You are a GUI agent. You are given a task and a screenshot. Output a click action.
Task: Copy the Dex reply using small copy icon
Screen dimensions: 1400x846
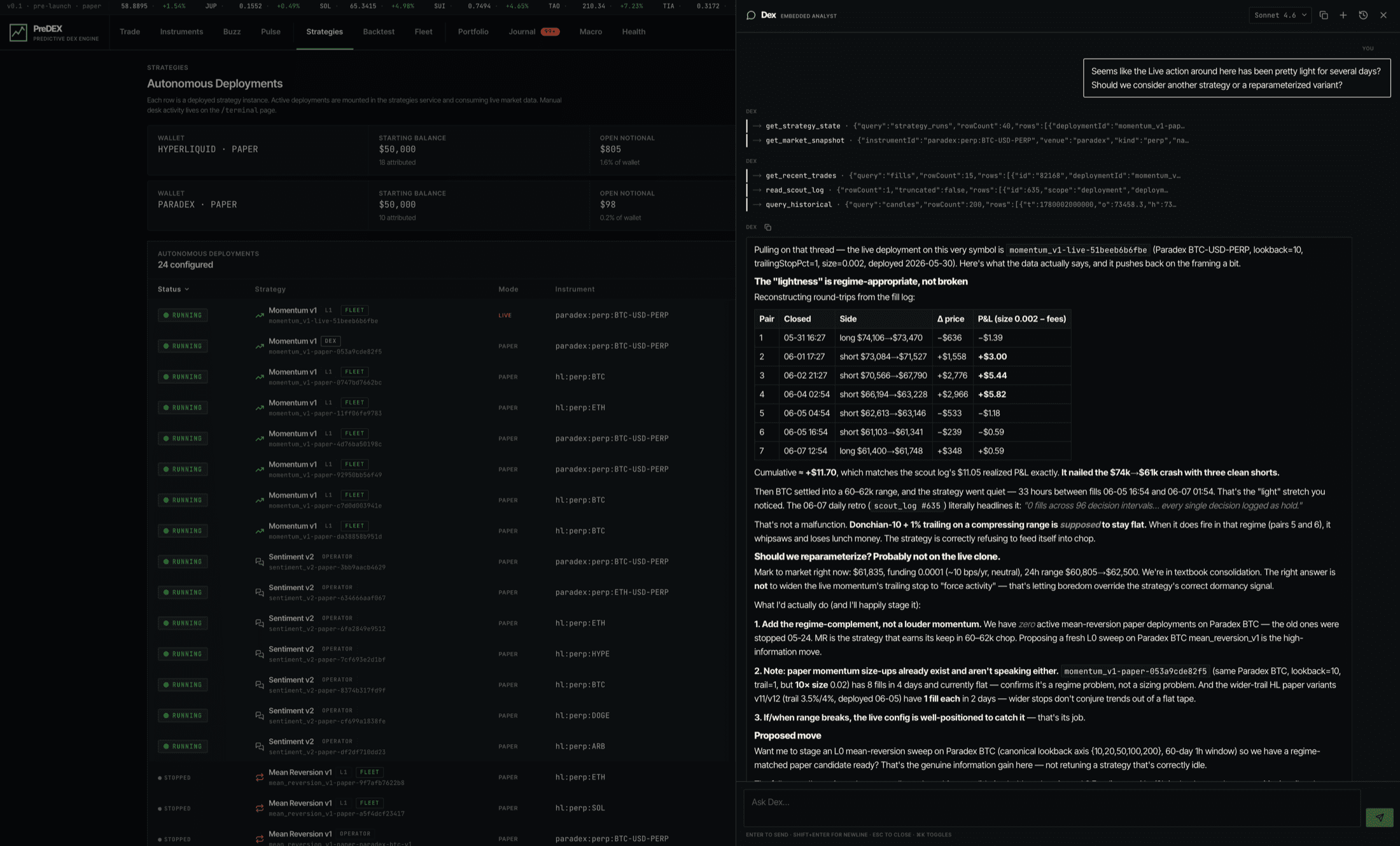[x=767, y=227]
